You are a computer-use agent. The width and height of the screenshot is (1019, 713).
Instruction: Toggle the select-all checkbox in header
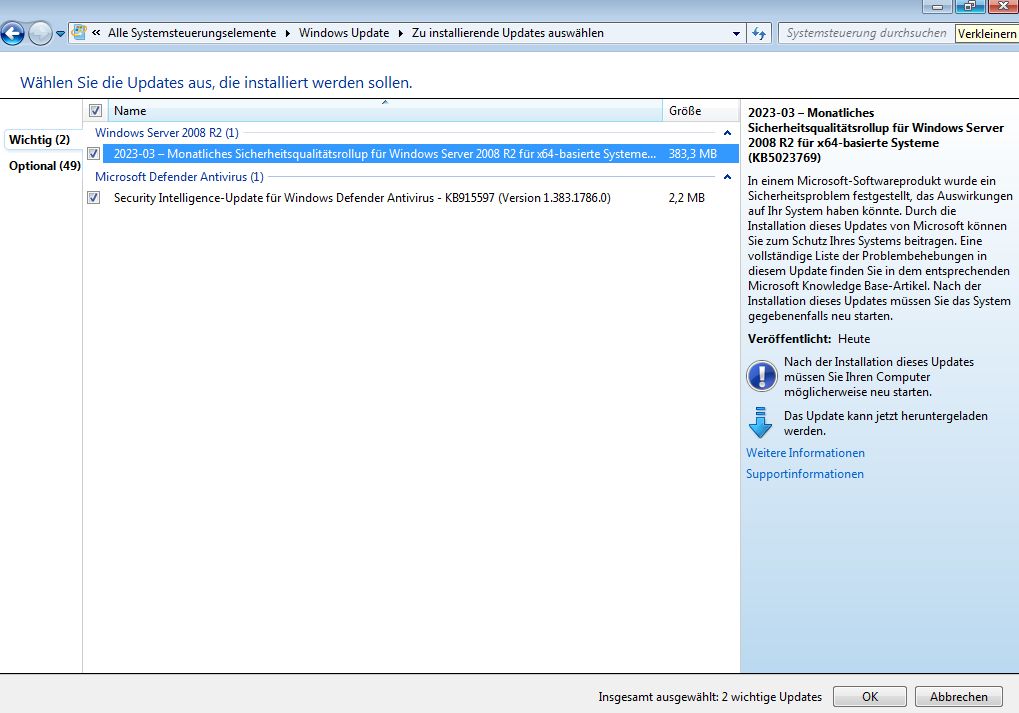(x=96, y=110)
